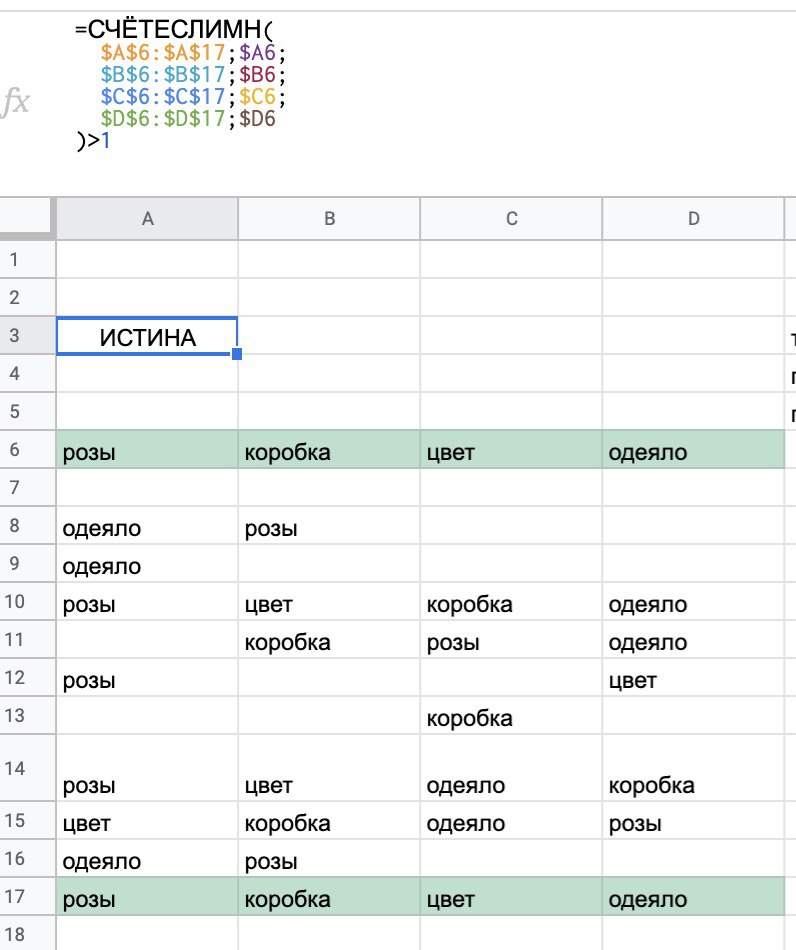Click cell C13 with коробка

tap(511, 716)
